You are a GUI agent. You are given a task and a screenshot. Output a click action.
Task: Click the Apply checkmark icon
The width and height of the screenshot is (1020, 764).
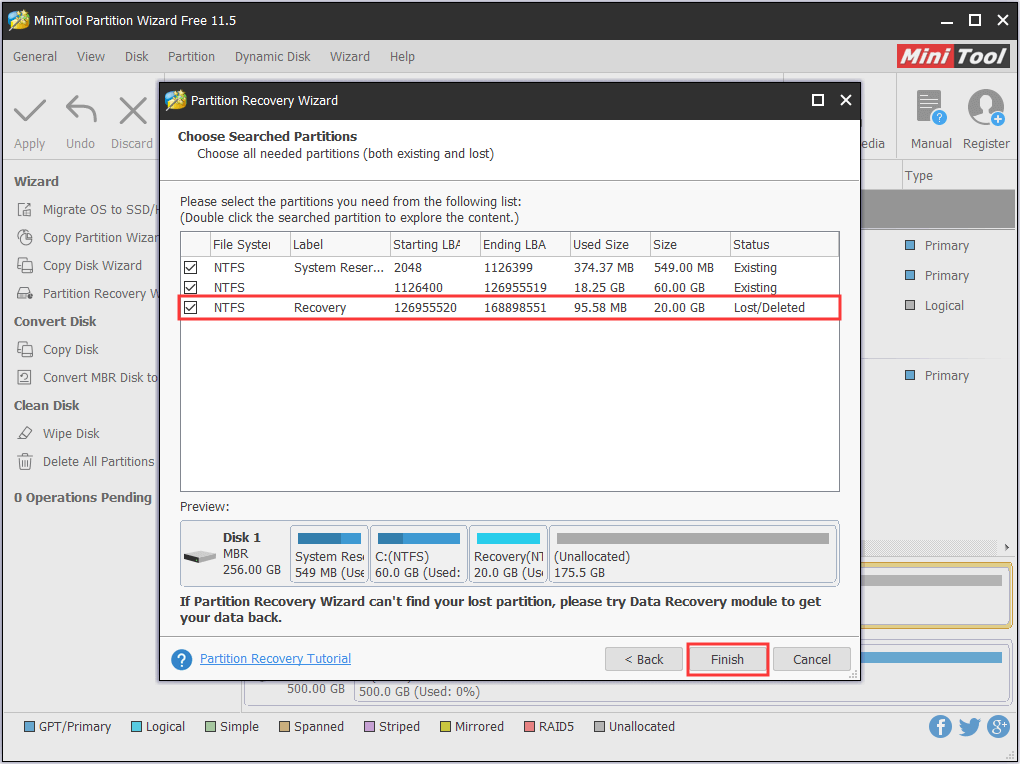coord(30,111)
